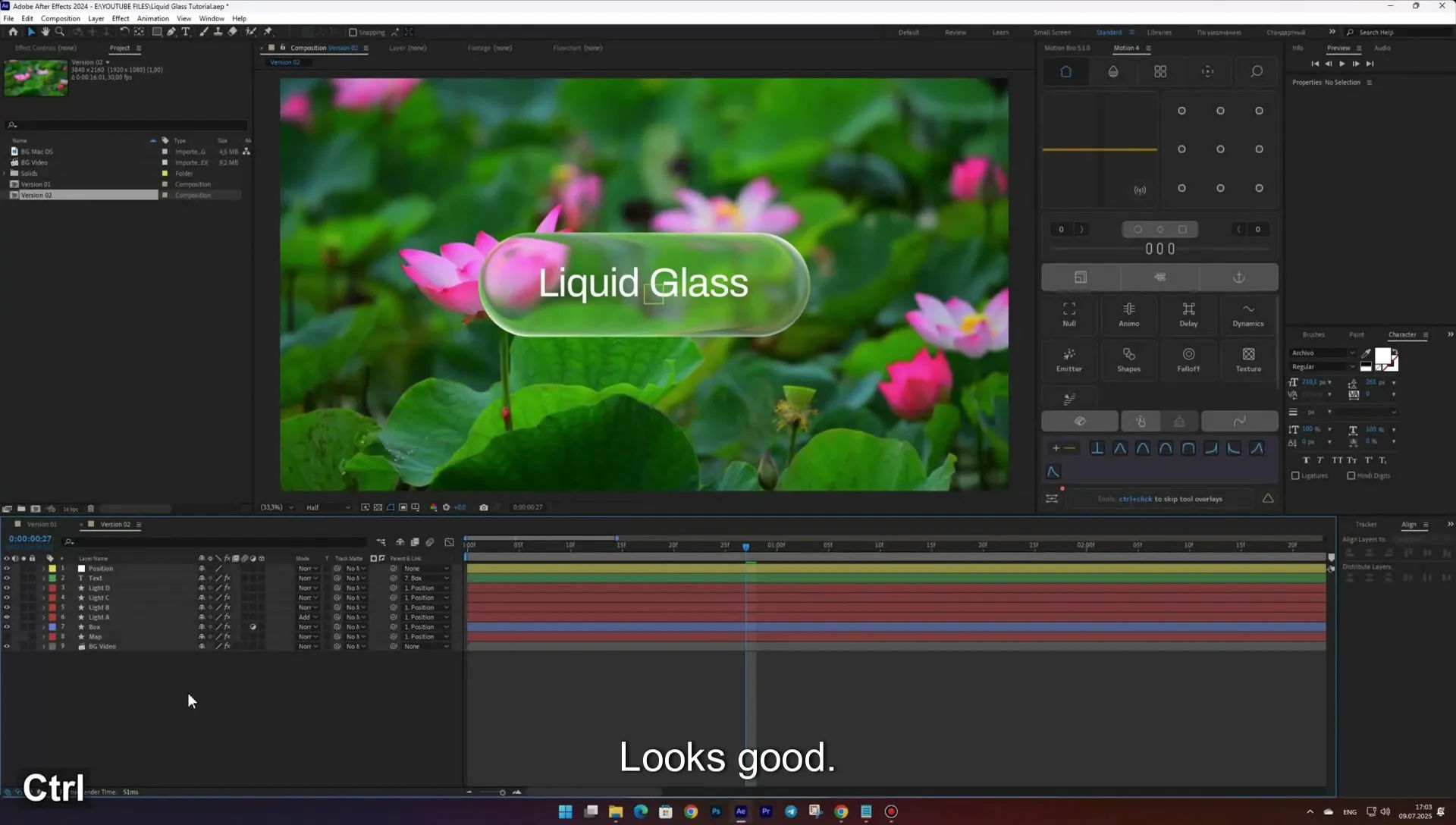1456x825 pixels.
Task: Click the Motion 4 home icon
Action: point(1065,71)
